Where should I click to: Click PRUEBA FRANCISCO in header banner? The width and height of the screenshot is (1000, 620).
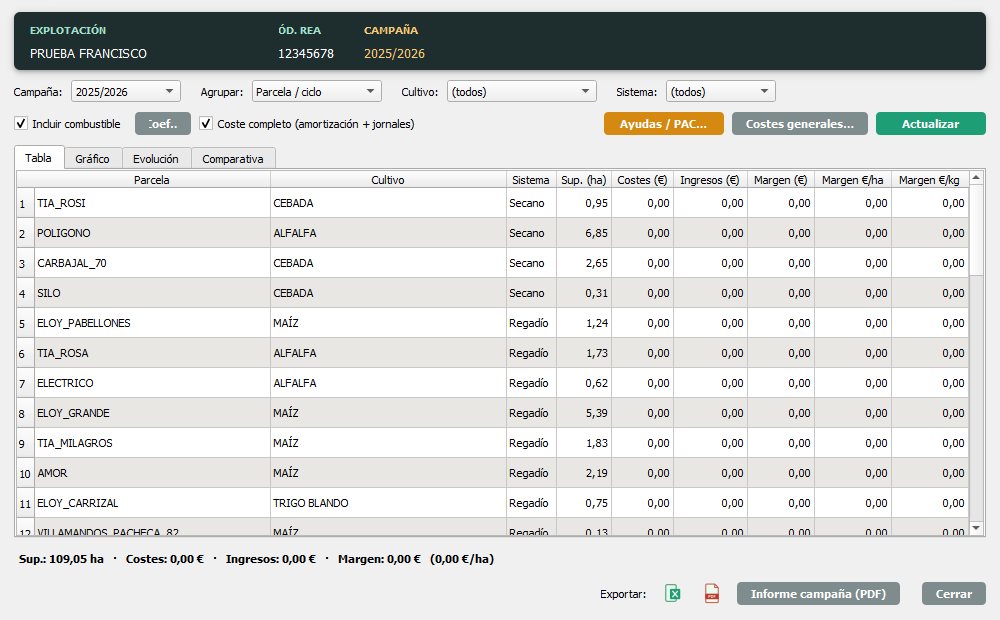(x=88, y=54)
